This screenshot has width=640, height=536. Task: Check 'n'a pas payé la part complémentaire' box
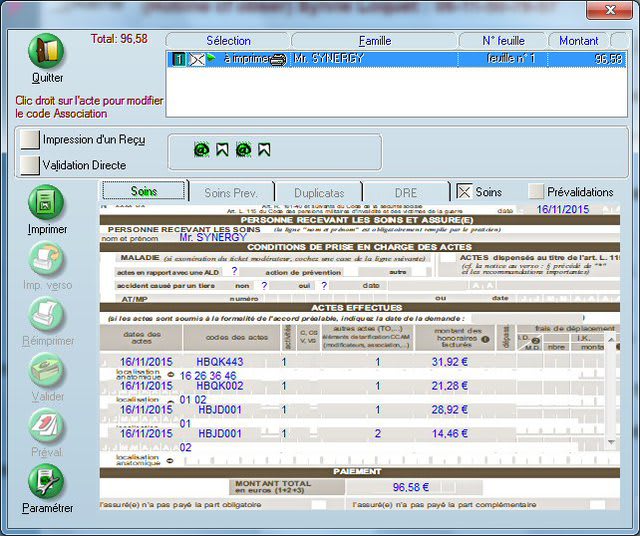click(597, 505)
